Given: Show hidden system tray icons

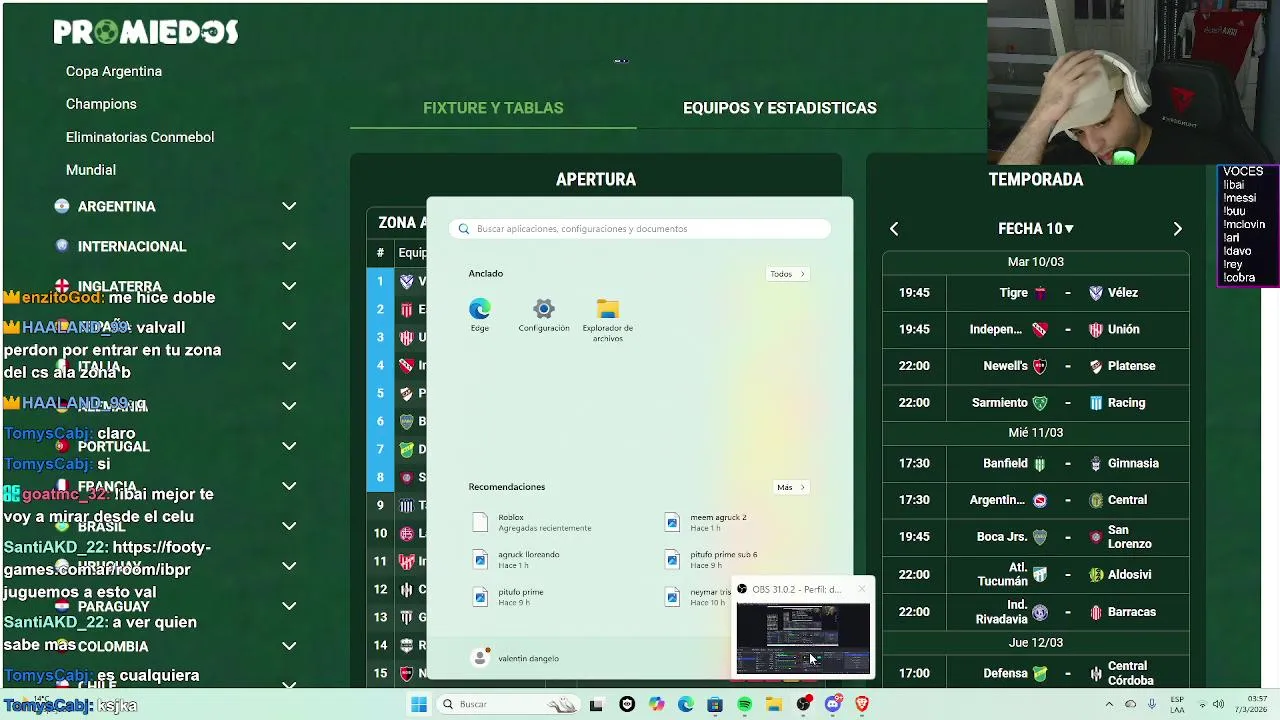Looking at the screenshot, I should click(x=1109, y=704).
